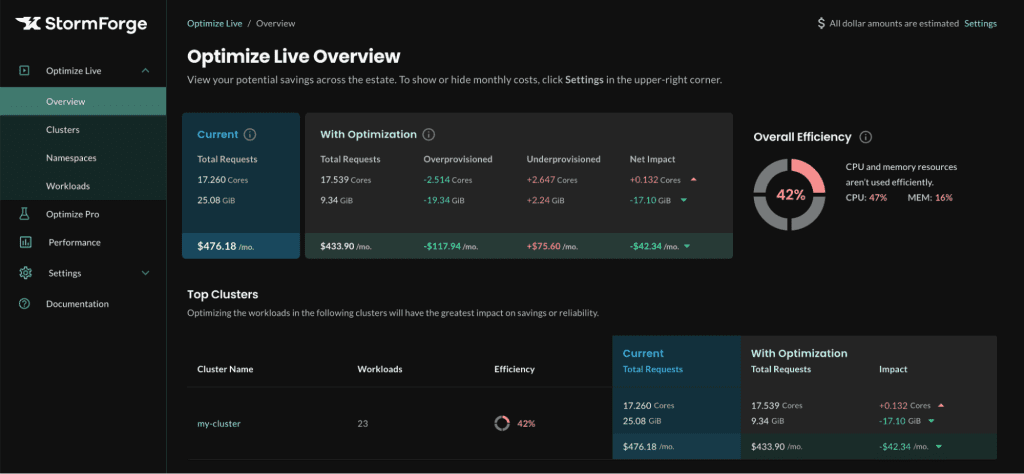1024x474 pixels.
Task: Click green down arrow beside -17.10 GiB summary
Action: [684, 200]
